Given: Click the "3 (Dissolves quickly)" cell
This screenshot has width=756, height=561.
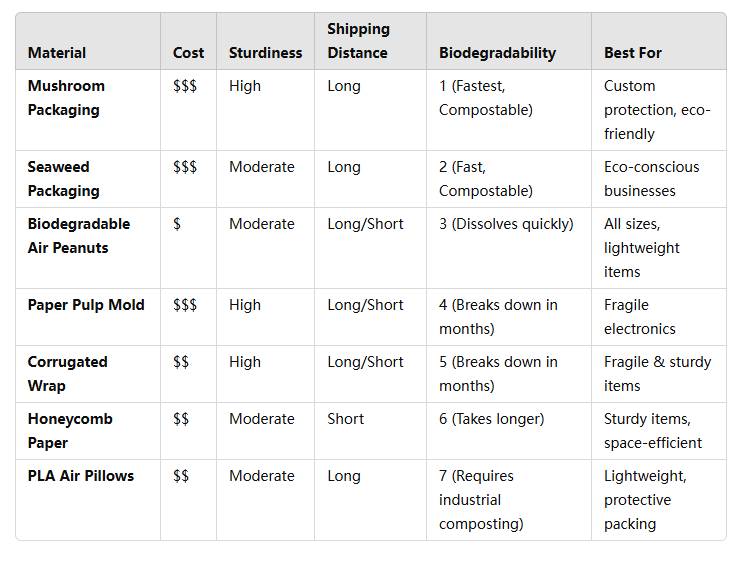Looking at the screenshot, I should pos(506,224).
